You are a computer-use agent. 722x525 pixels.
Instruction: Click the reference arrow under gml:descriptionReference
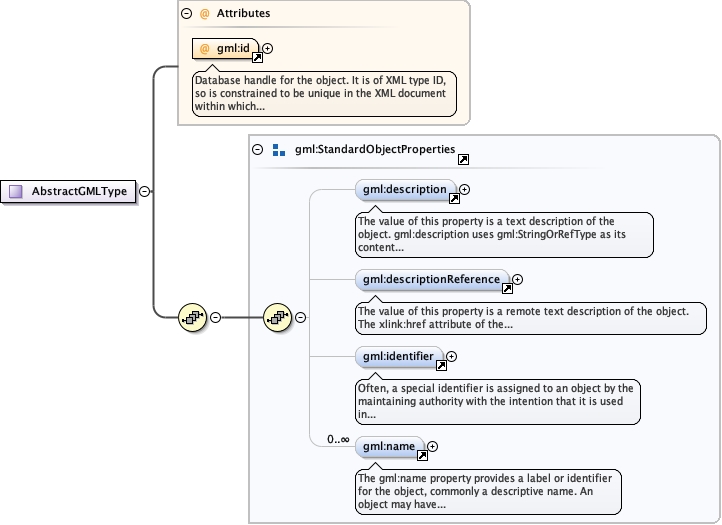point(507,289)
